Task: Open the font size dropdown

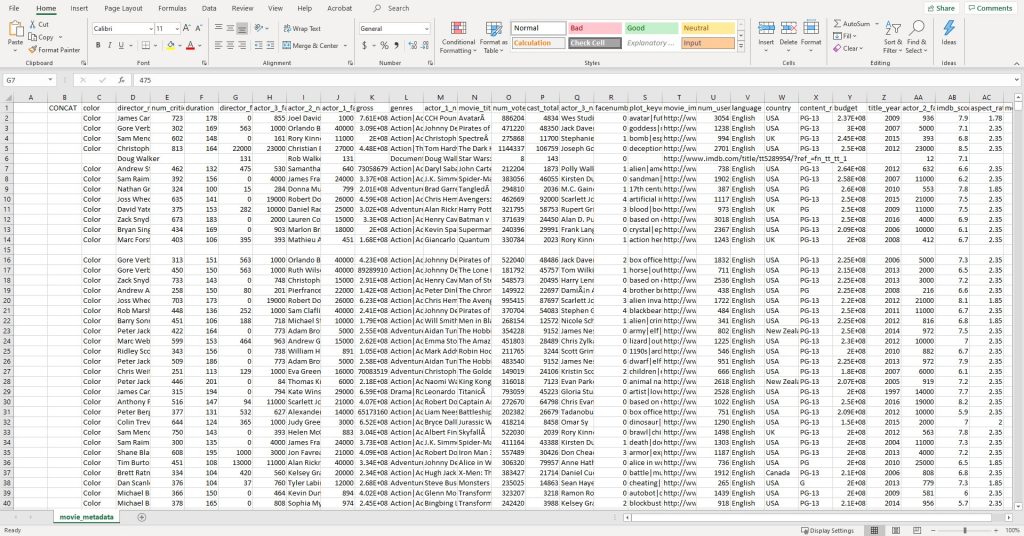Action: (176, 29)
